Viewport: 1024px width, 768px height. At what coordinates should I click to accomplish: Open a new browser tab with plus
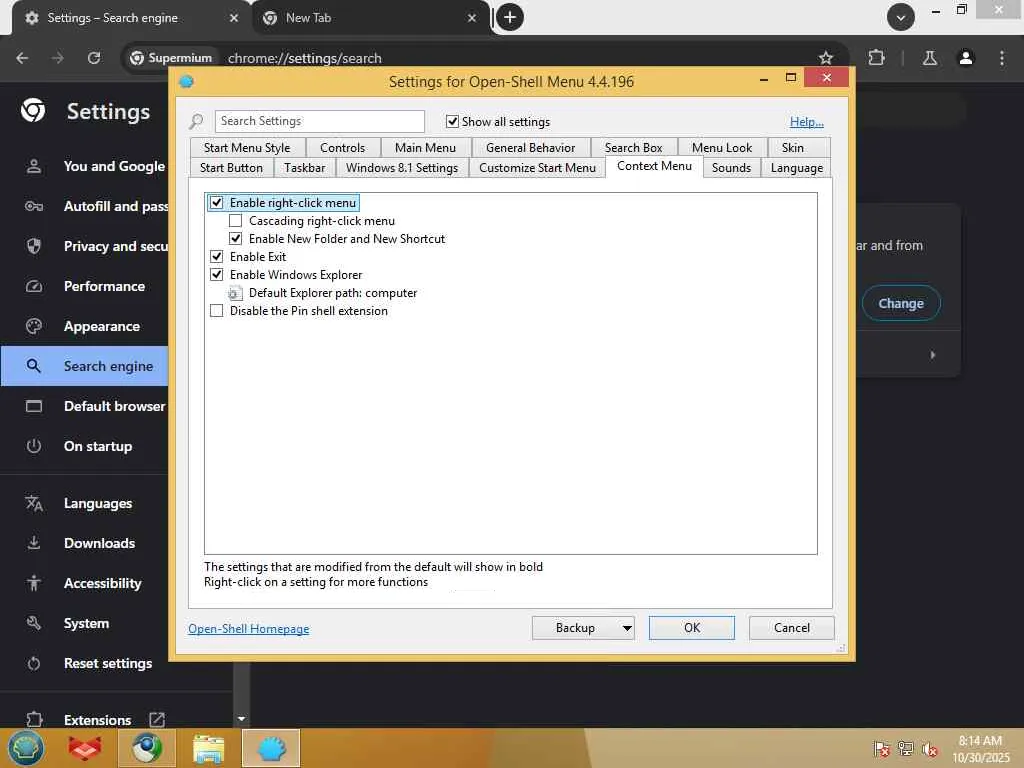(510, 17)
